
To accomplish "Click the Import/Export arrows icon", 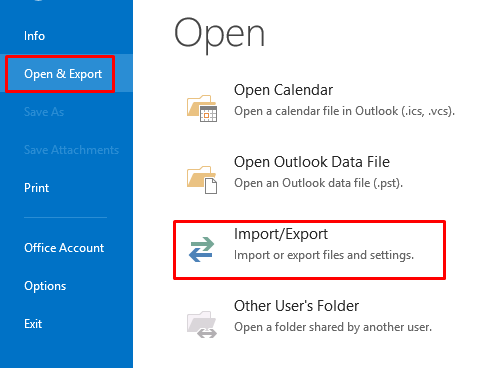I will [x=201, y=249].
